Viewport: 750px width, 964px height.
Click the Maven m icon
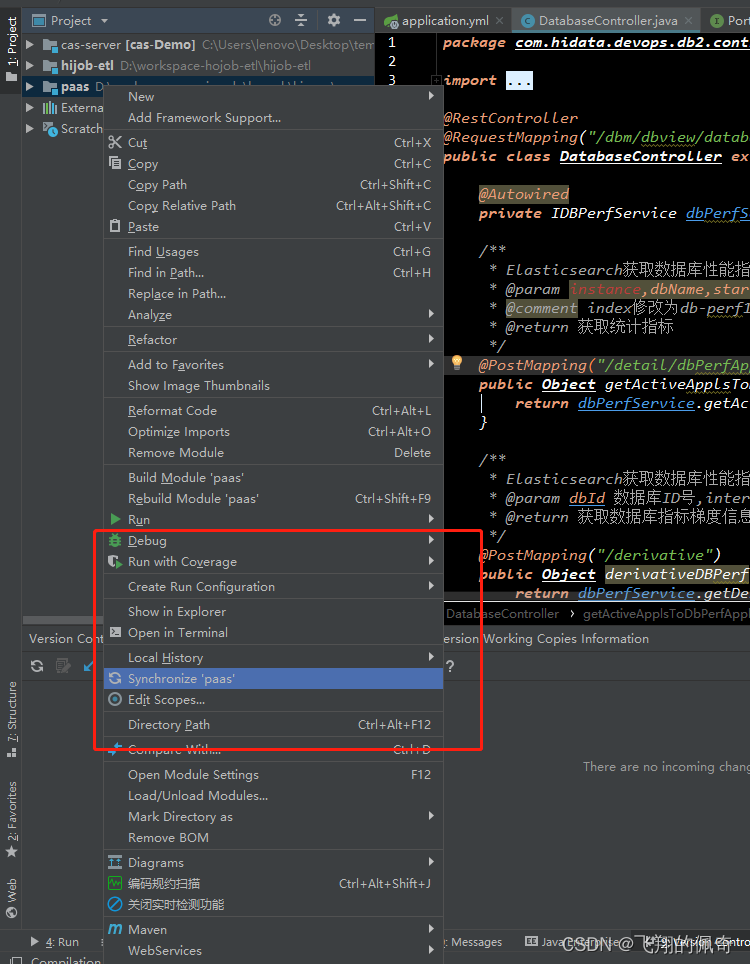click(115, 930)
